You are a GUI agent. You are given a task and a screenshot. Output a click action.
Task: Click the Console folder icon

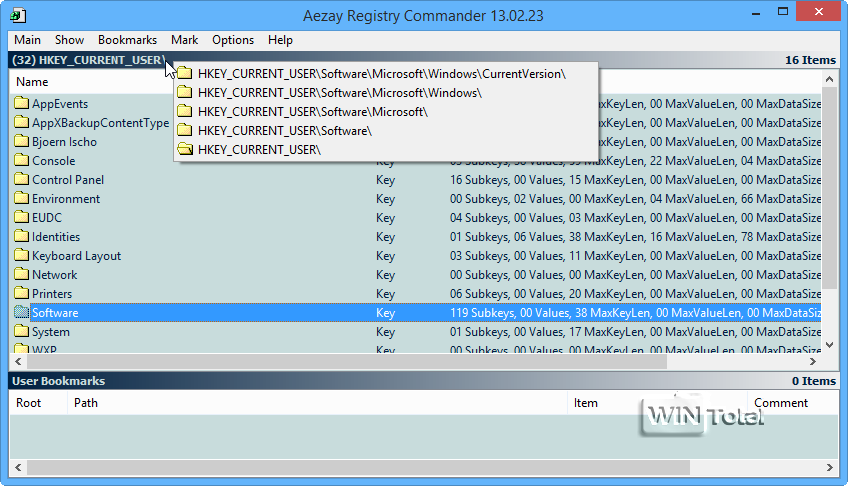pyautogui.click(x=22, y=159)
